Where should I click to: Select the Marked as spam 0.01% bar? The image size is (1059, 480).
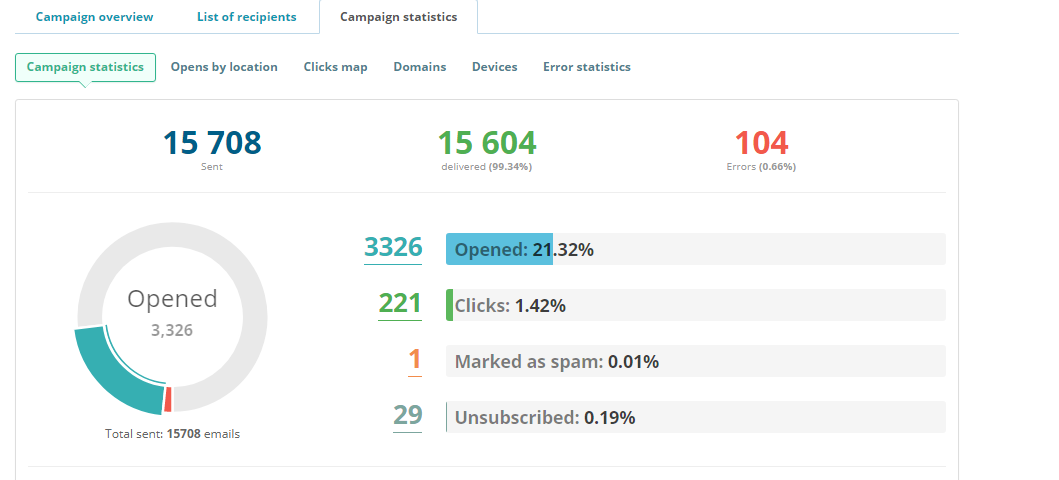[695, 361]
